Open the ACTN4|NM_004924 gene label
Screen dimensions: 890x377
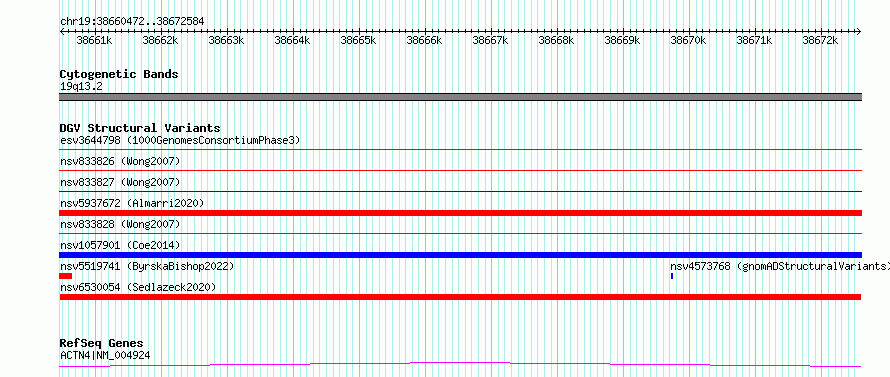point(105,355)
